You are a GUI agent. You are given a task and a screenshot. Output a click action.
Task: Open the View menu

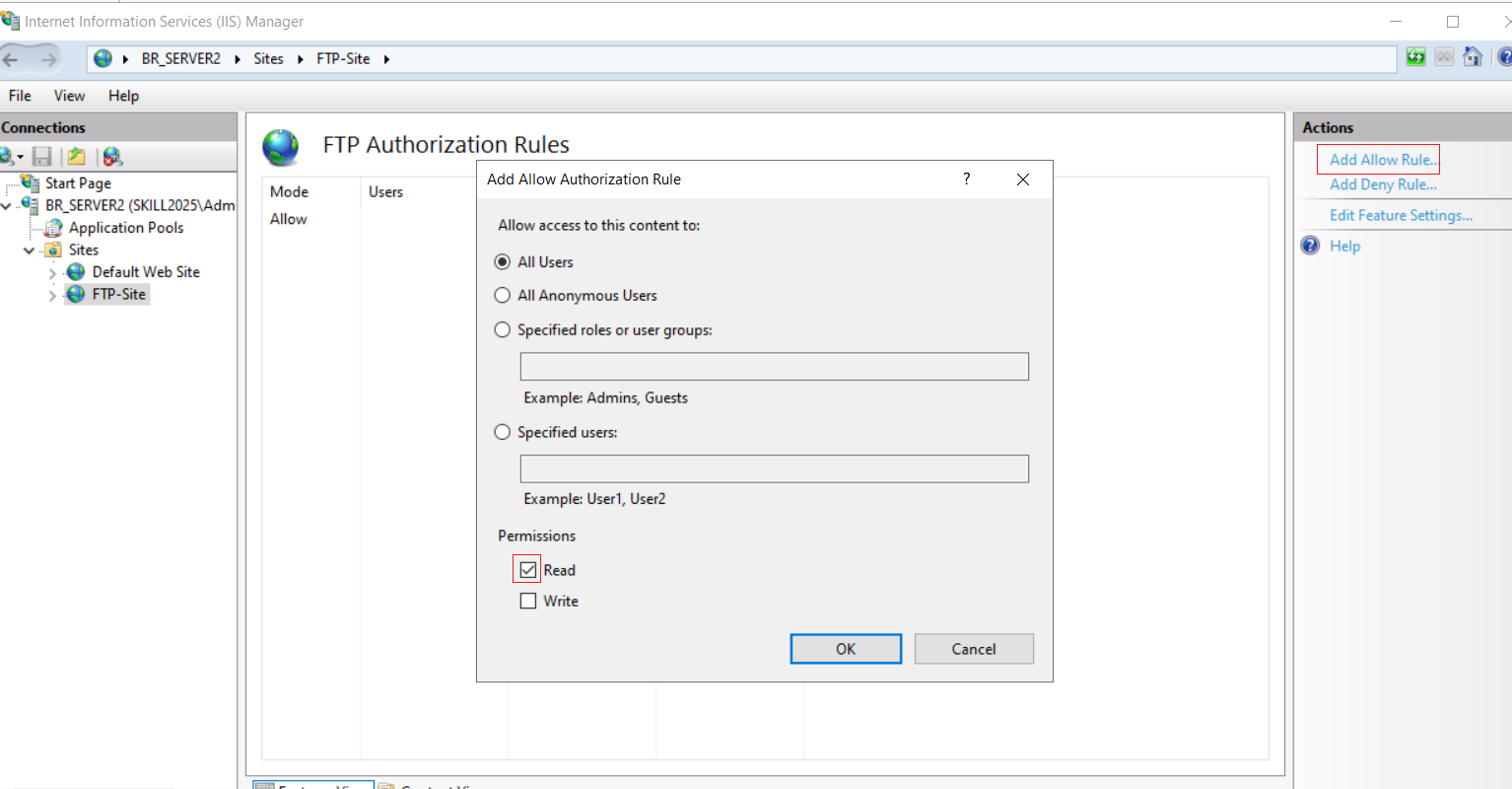pos(69,96)
